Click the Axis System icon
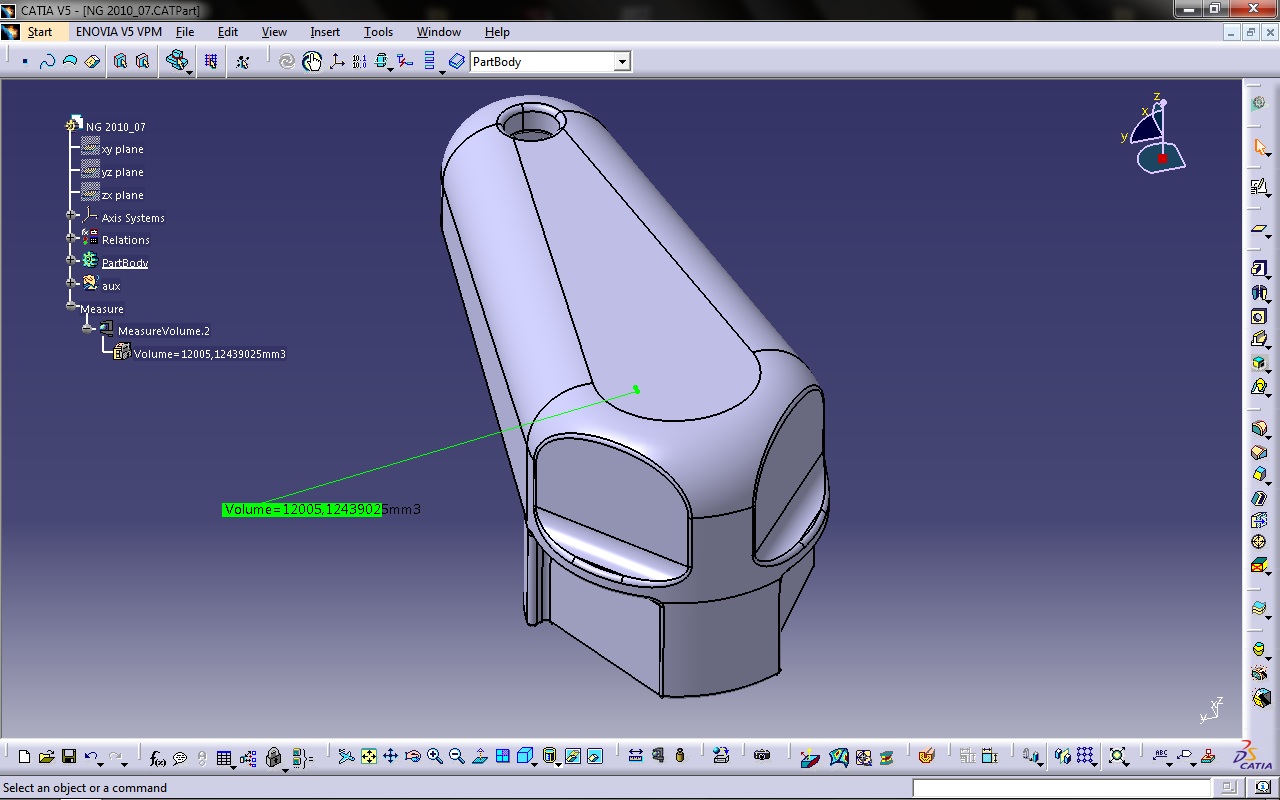Image resolution: width=1280 pixels, height=800 pixels. [336, 61]
